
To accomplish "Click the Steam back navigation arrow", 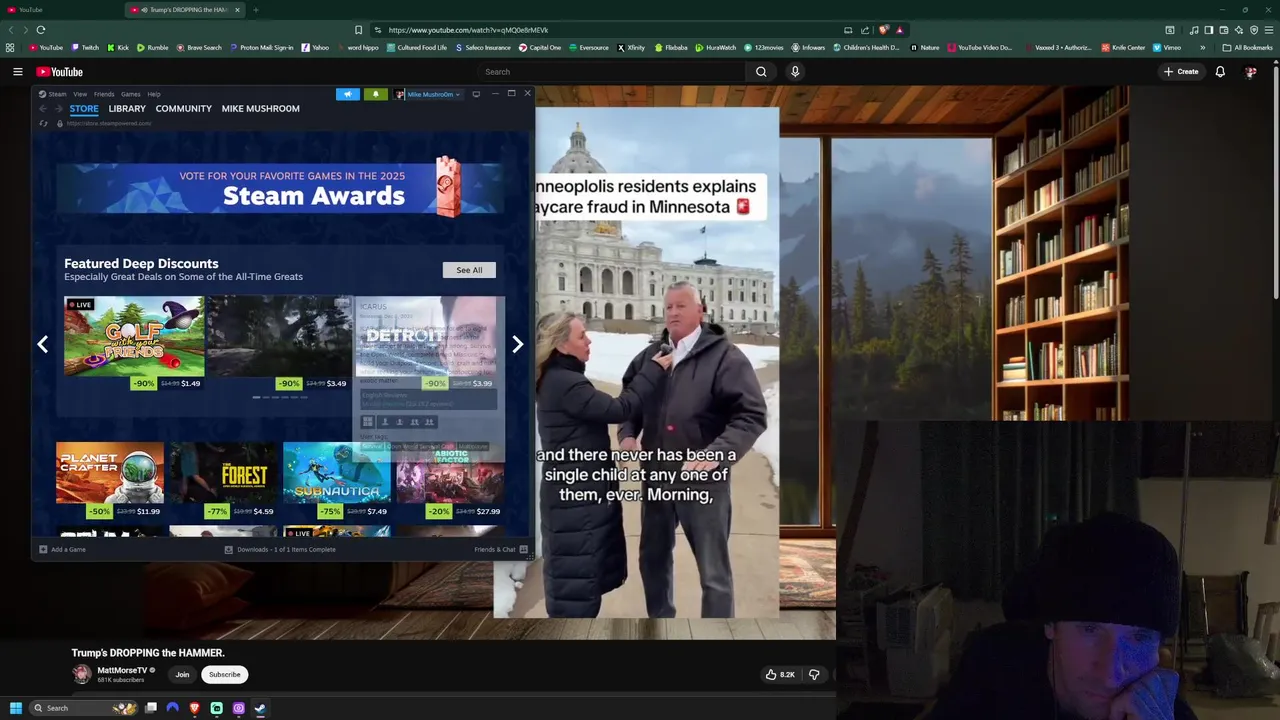I will coord(43,108).
